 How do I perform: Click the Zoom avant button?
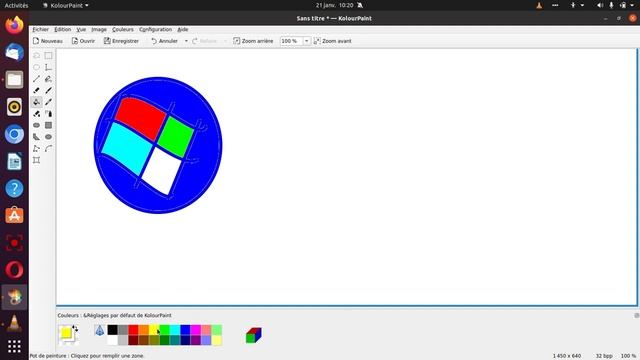point(333,41)
